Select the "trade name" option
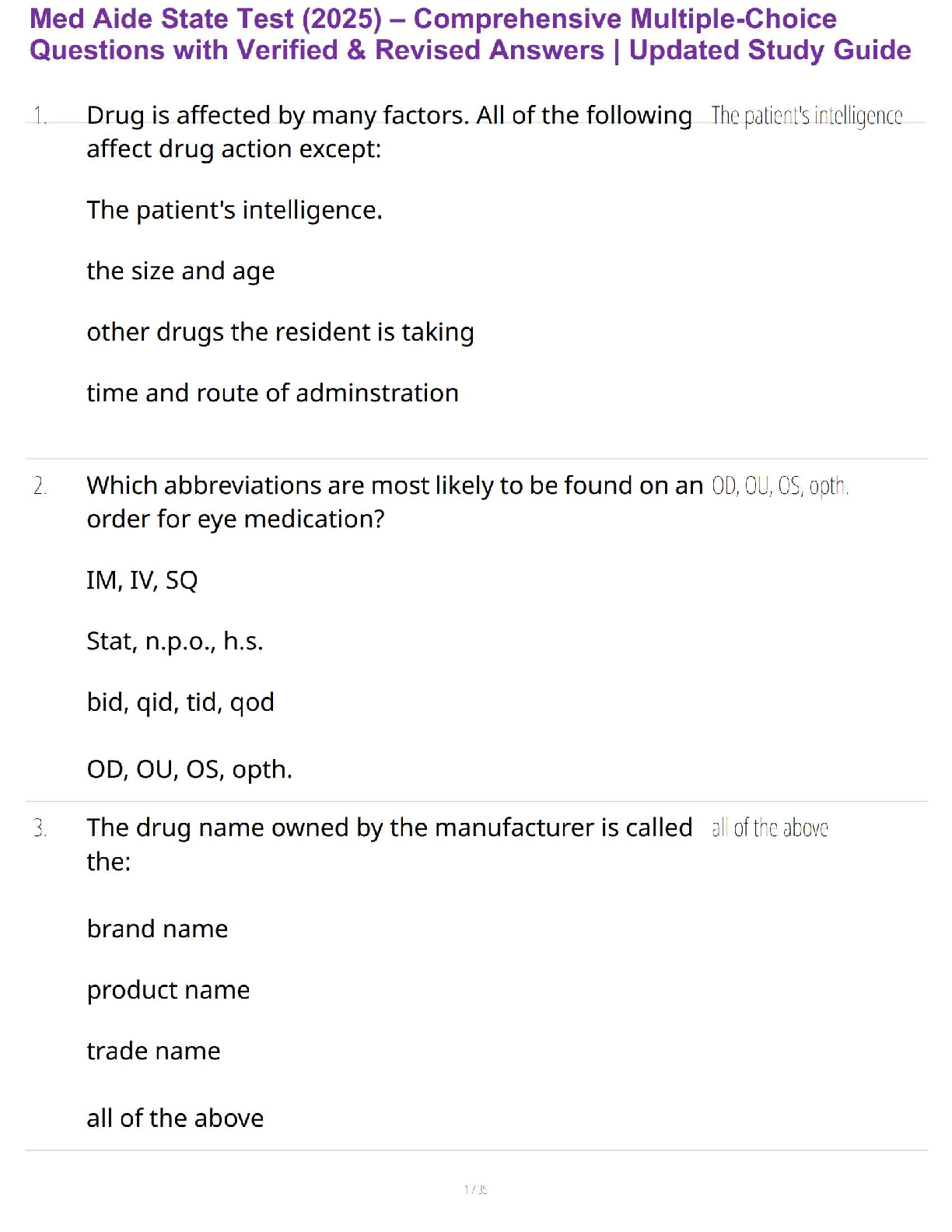Viewport: 952px width, 1232px height. point(153,1051)
